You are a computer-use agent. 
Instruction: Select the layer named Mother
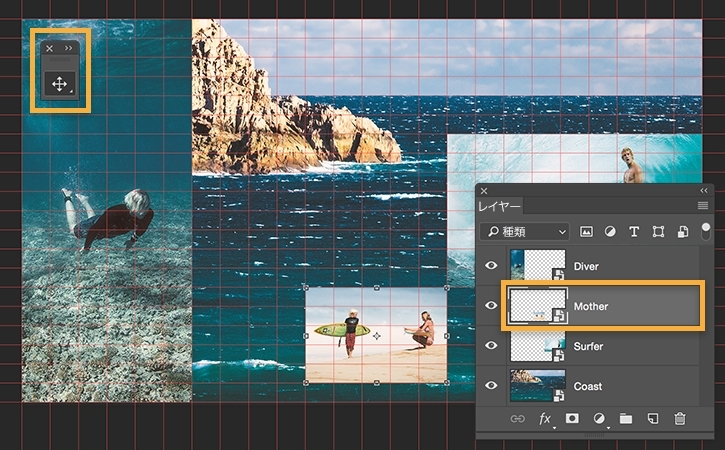click(591, 306)
